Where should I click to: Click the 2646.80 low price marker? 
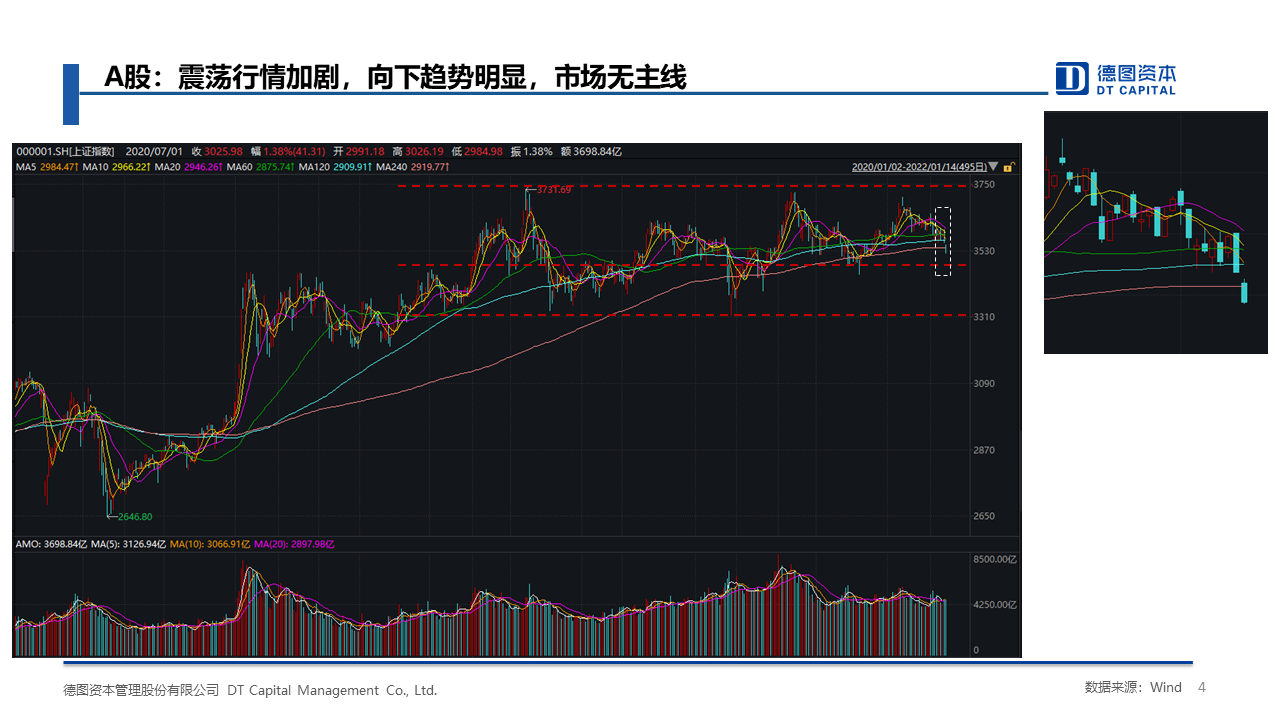point(133,517)
